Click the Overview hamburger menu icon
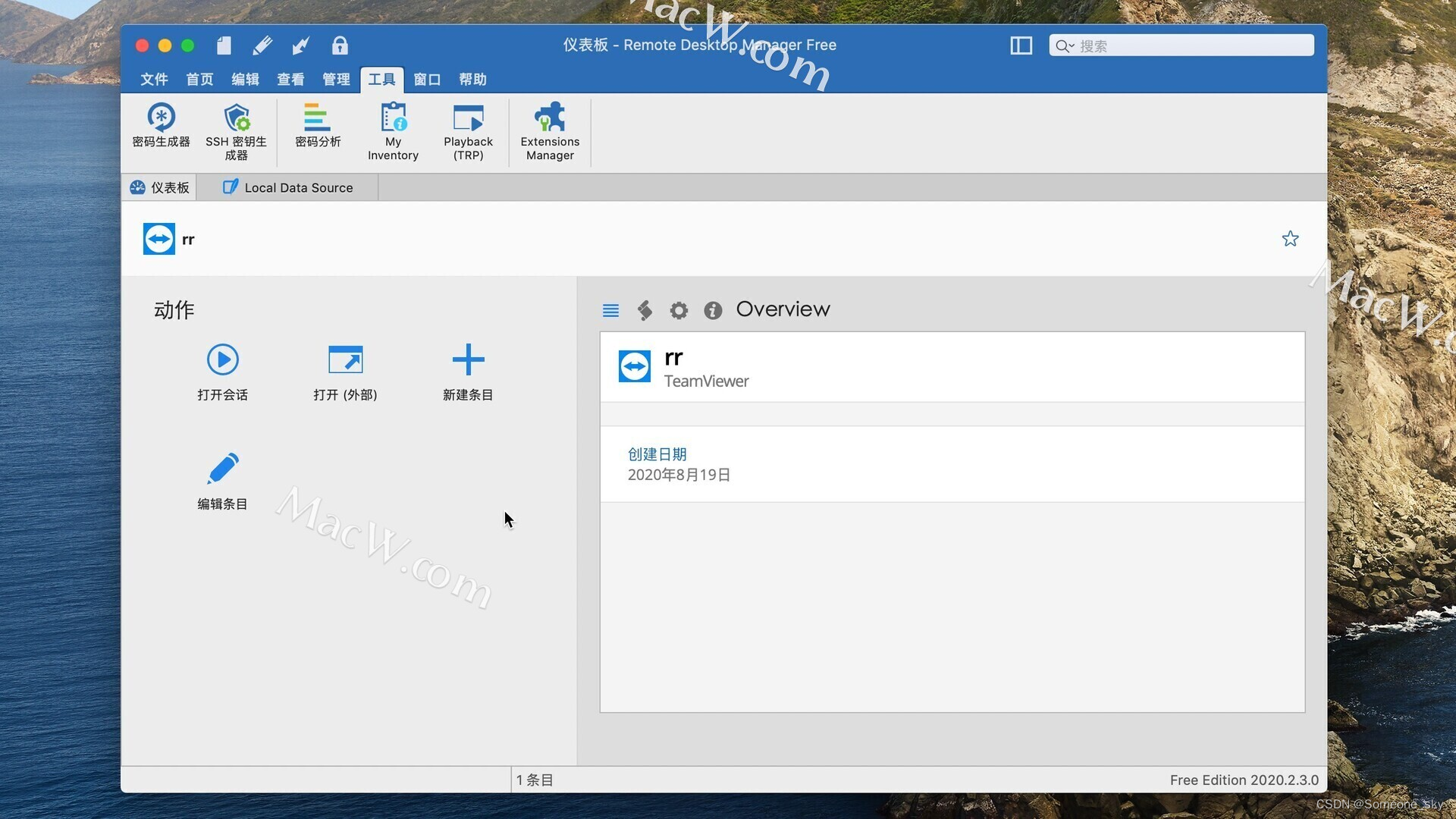Viewport: 1456px width, 819px height. [x=610, y=310]
